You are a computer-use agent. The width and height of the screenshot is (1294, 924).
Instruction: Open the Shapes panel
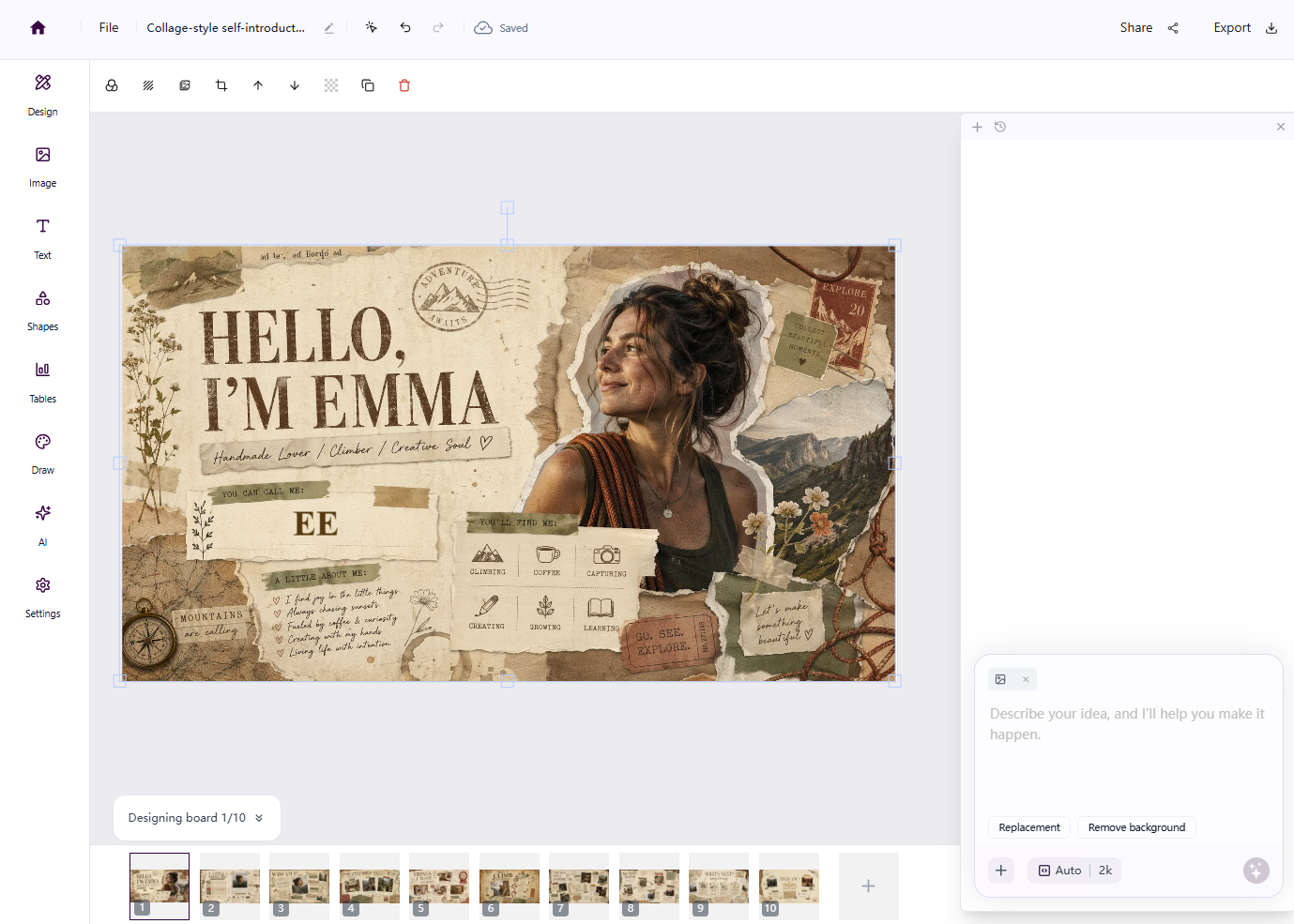click(43, 311)
